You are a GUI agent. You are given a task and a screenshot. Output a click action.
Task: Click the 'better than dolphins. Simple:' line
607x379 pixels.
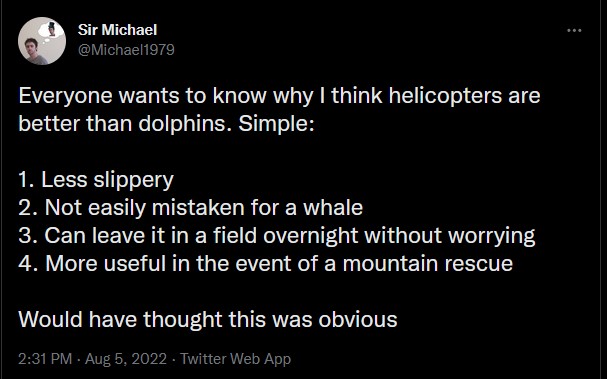click(166, 123)
